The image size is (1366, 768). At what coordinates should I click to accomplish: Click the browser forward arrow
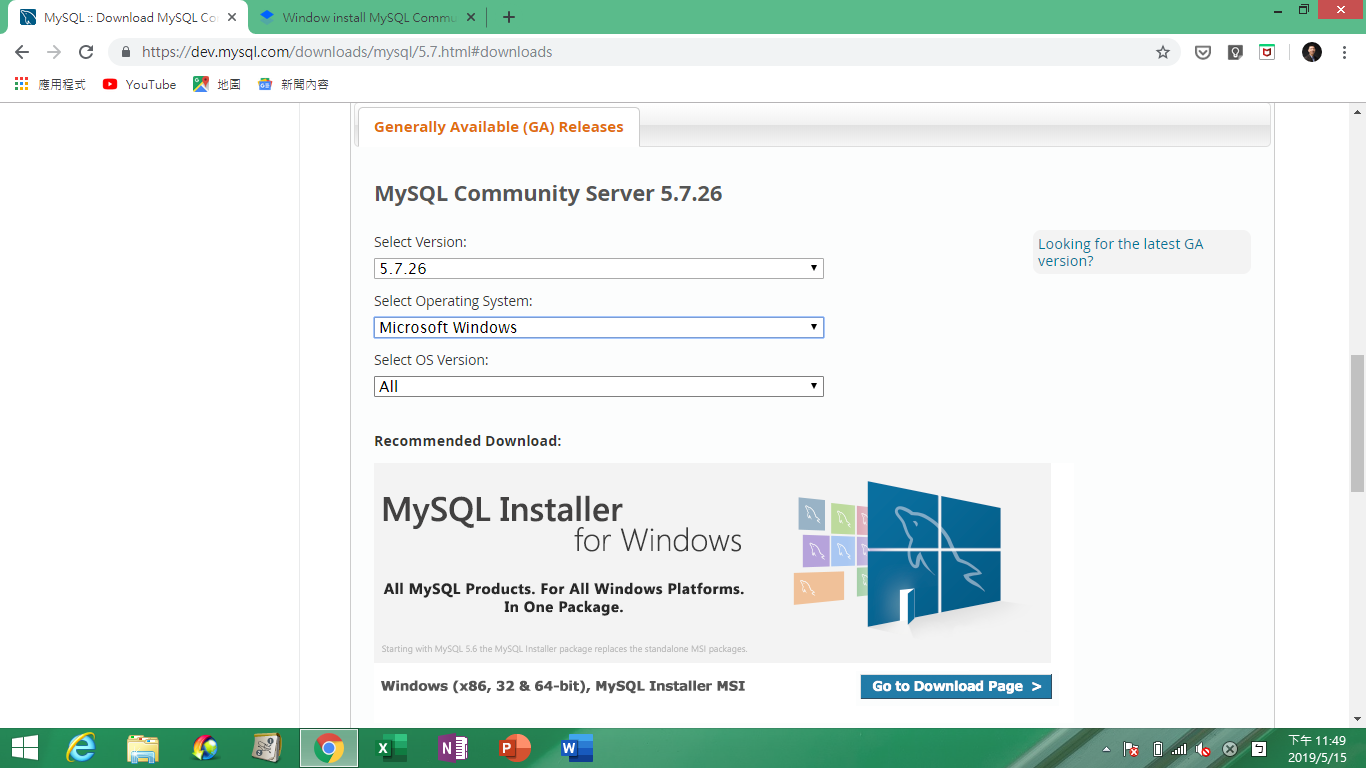(x=54, y=52)
